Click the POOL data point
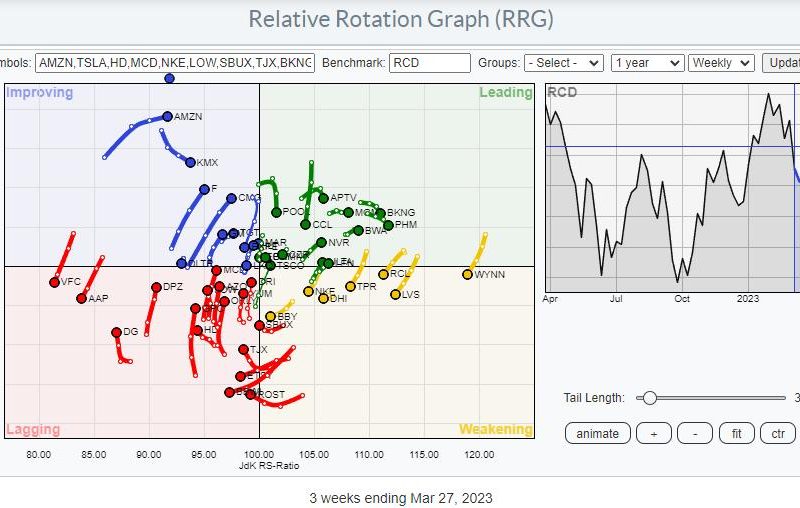Image resolution: width=800 pixels, height=508 pixels. coord(276,212)
